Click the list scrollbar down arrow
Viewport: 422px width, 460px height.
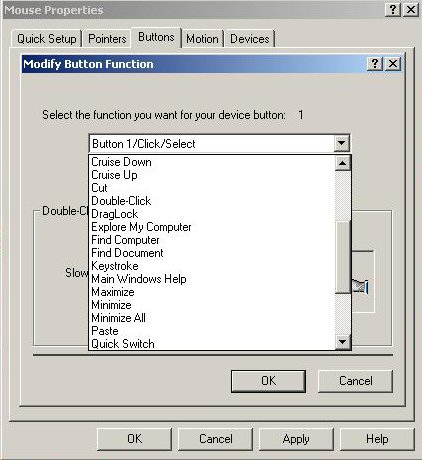point(342,342)
